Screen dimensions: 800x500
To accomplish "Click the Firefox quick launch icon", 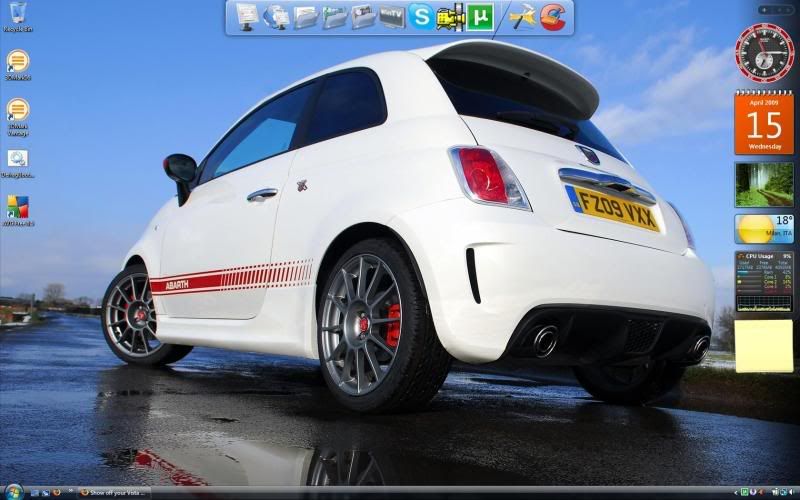I will [x=57, y=492].
